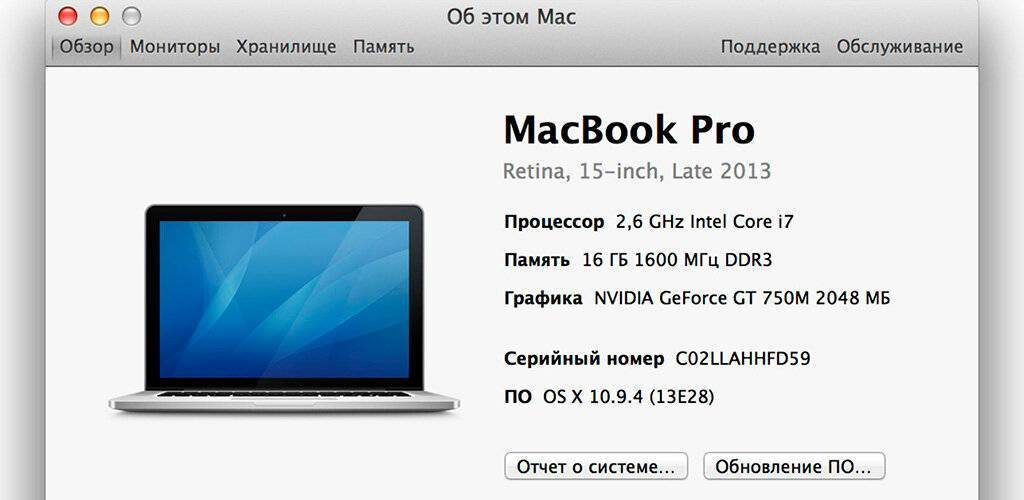Click the MacBook Pro model title
Image resolution: width=1024 pixels, height=500 pixels.
(x=630, y=130)
